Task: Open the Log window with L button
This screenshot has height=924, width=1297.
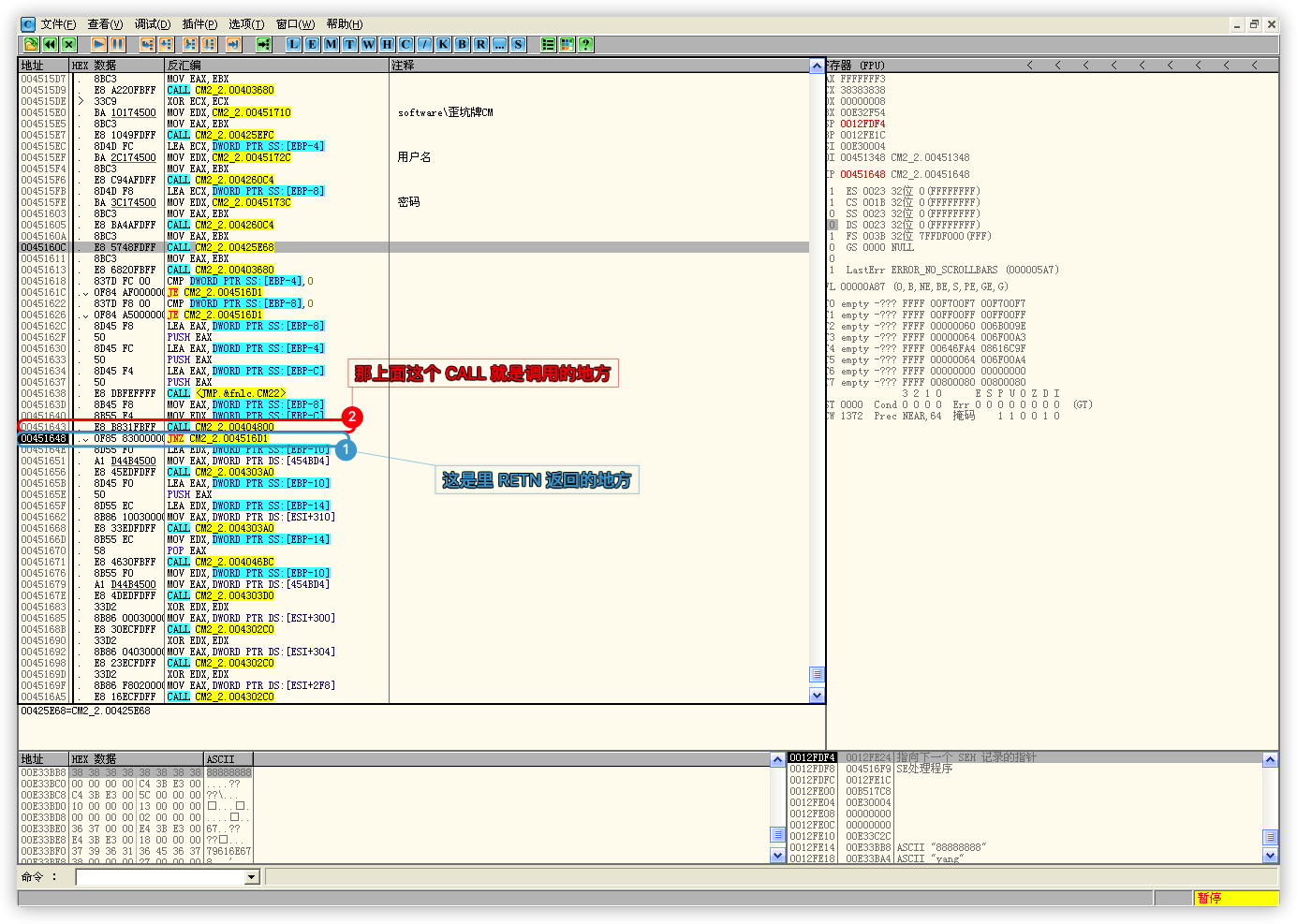Action: click(294, 44)
